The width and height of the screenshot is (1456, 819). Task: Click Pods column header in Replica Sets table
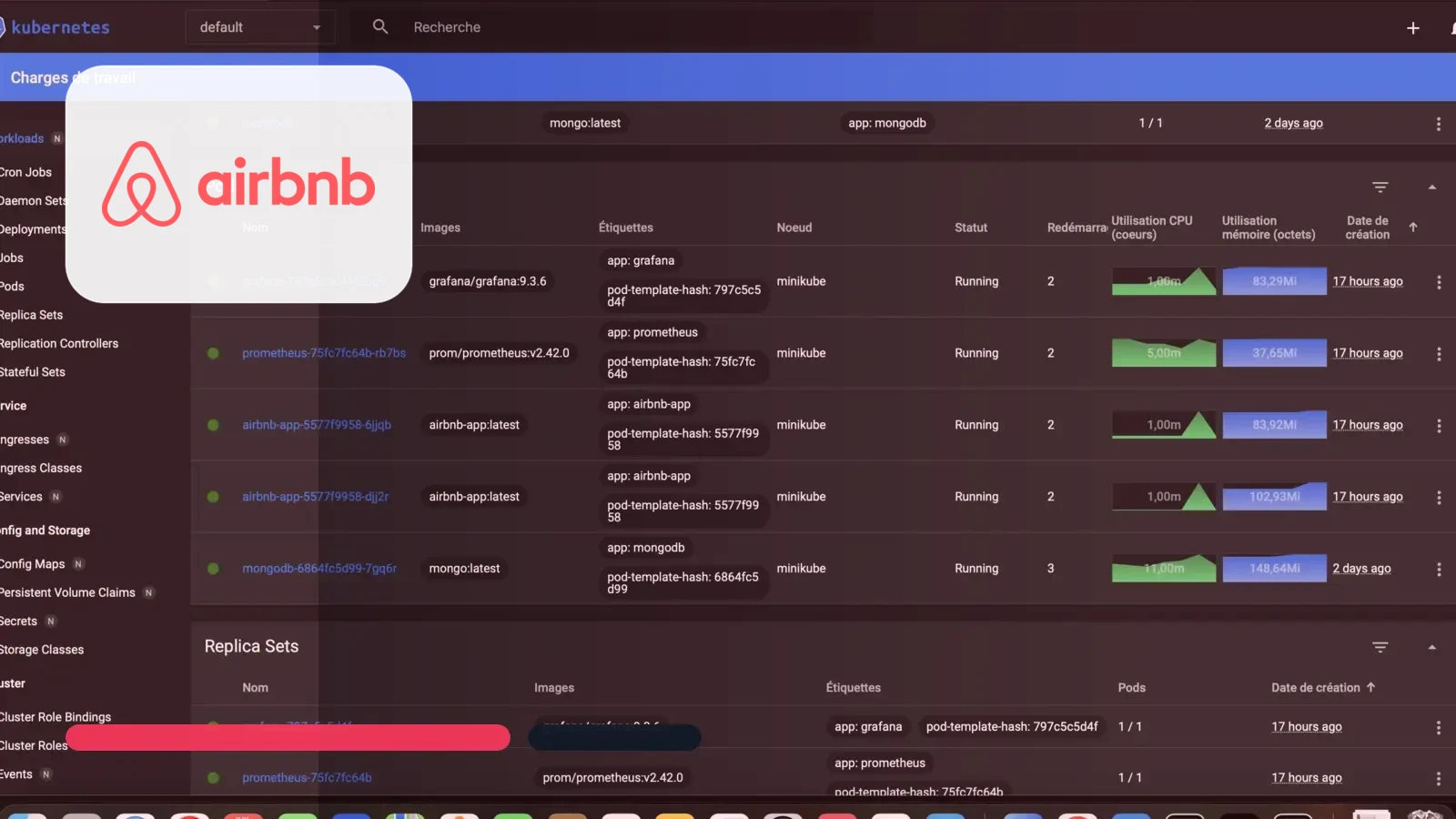point(1132,688)
